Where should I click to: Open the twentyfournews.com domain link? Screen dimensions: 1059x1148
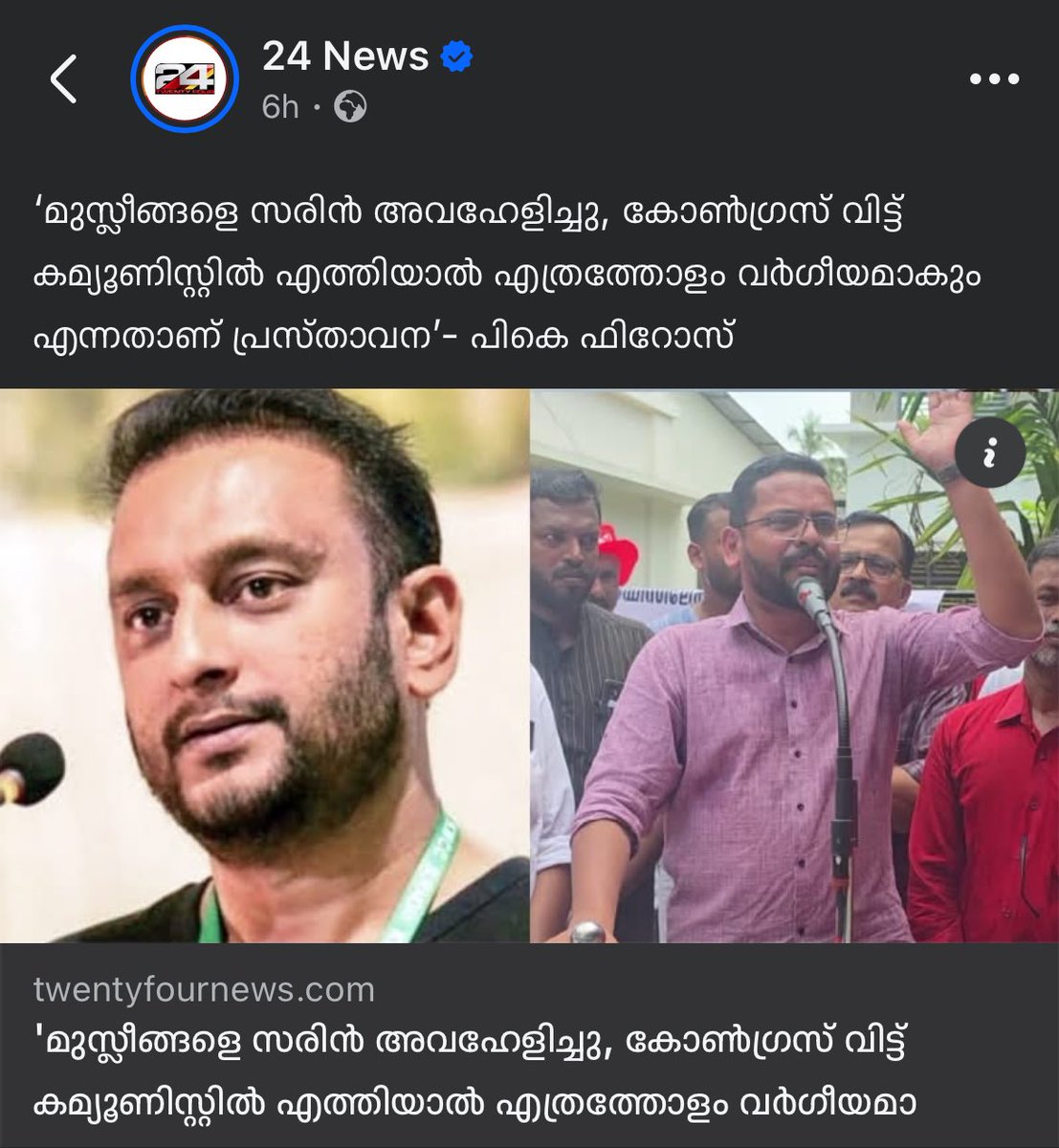click(204, 988)
